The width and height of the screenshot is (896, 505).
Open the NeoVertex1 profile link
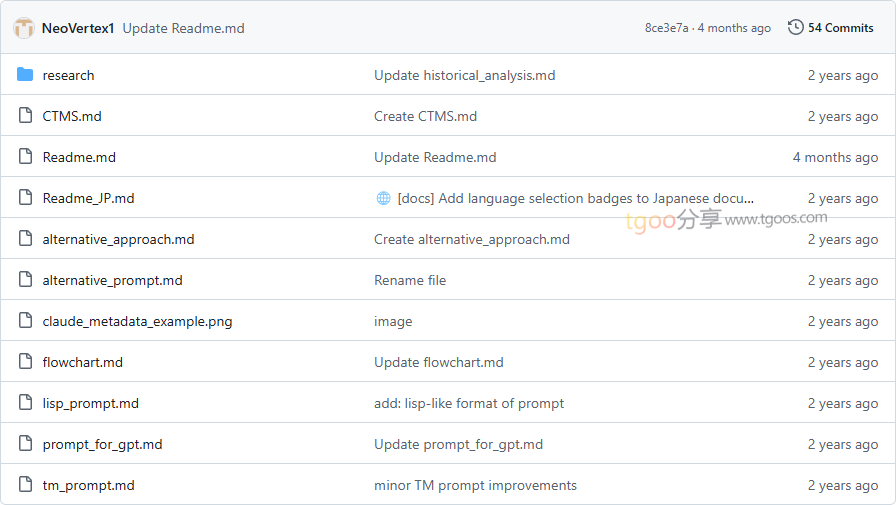(78, 28)
